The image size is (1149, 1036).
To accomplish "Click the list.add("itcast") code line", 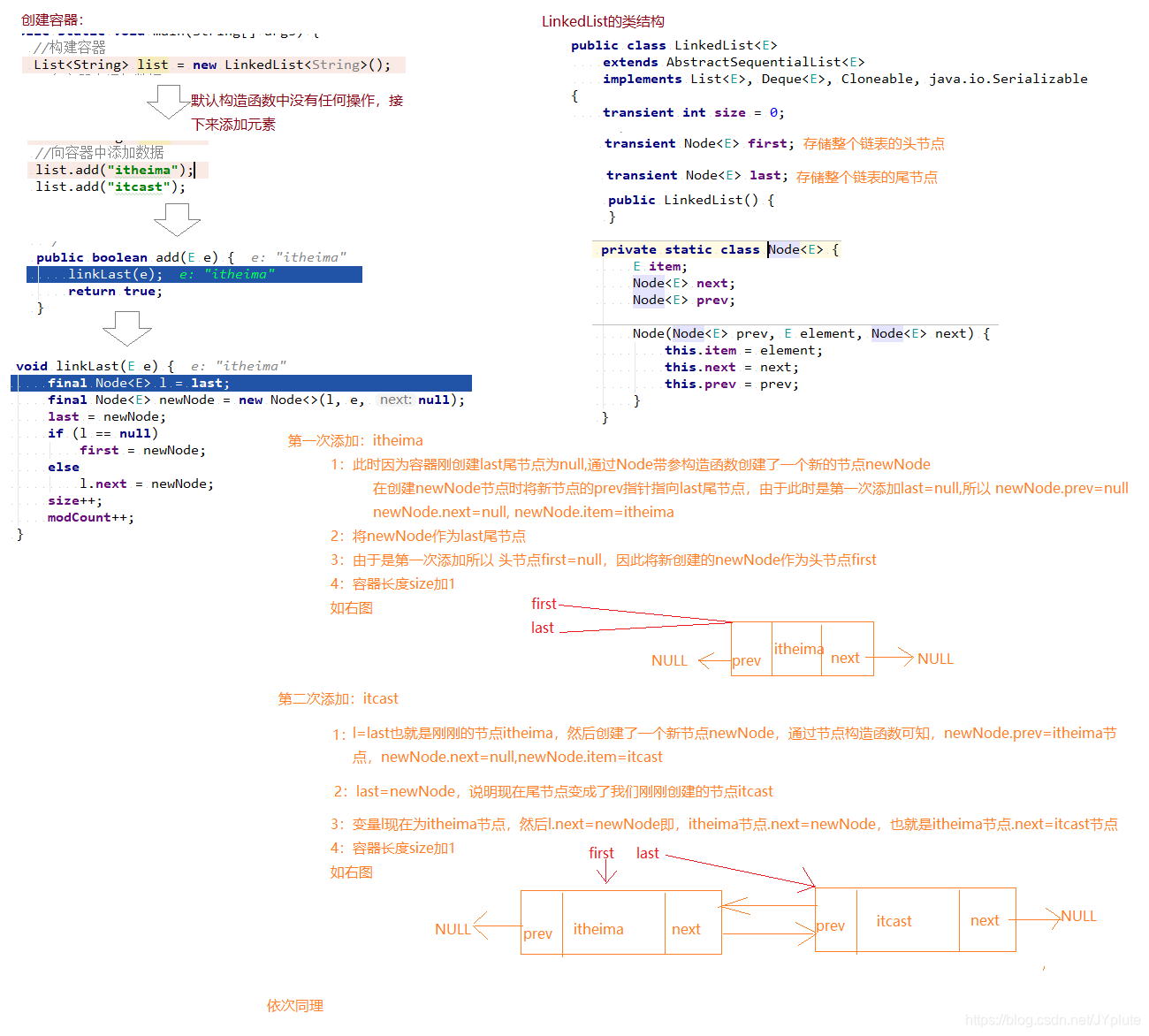I will tap(110, 187).
